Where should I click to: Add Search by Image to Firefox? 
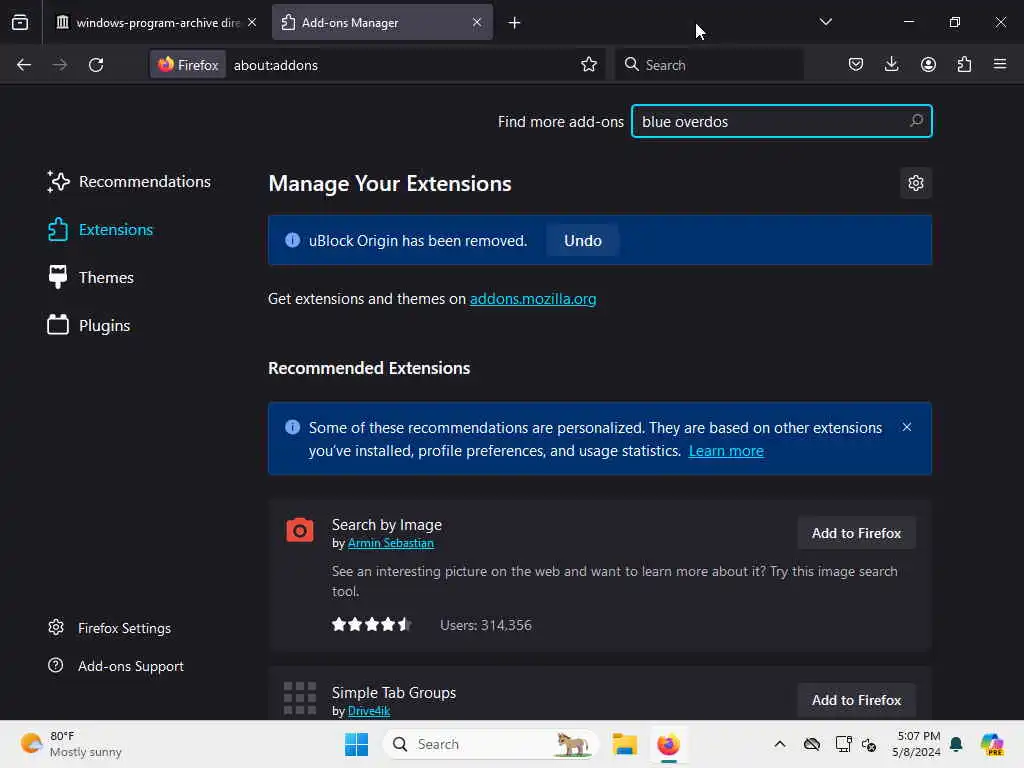point(856,534)
